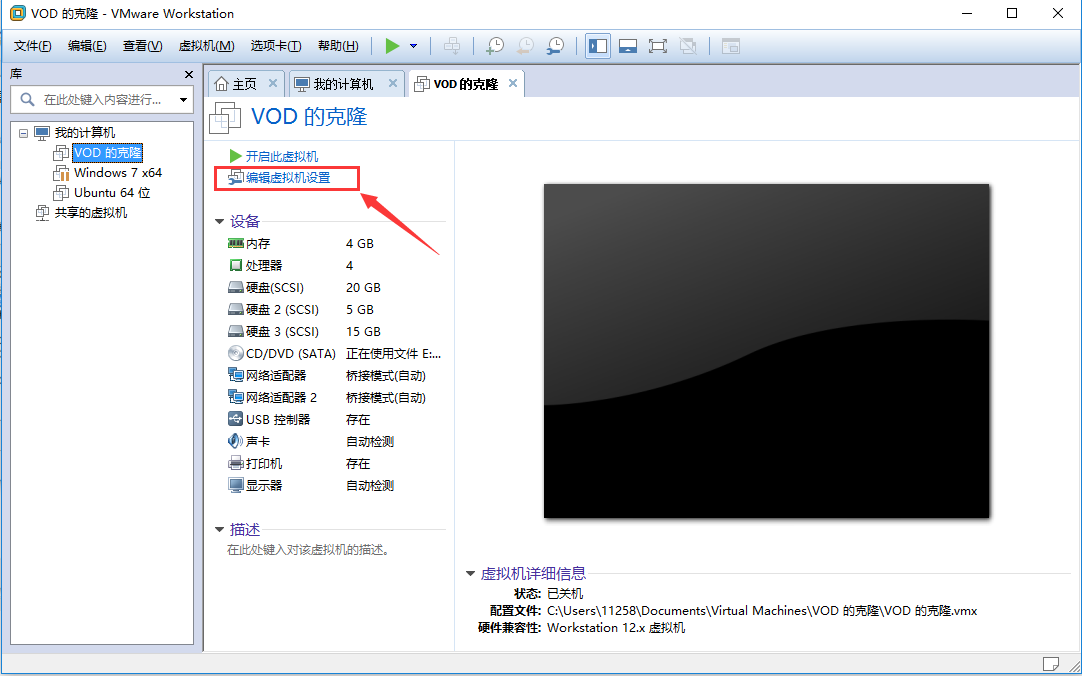This screenshot has height=676, width=1082.
Task: Click the 打印机 printer icon
Action: tap(235, 464)
